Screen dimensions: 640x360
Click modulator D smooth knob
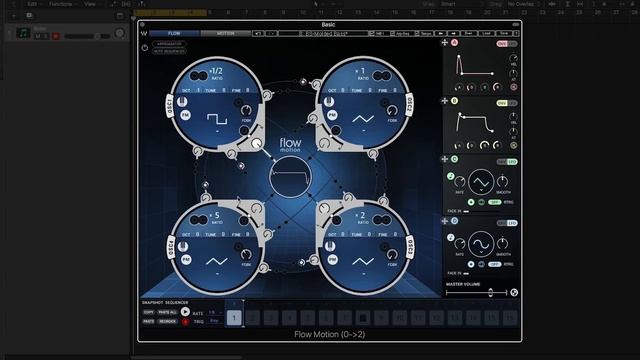[x=502, y=243]
